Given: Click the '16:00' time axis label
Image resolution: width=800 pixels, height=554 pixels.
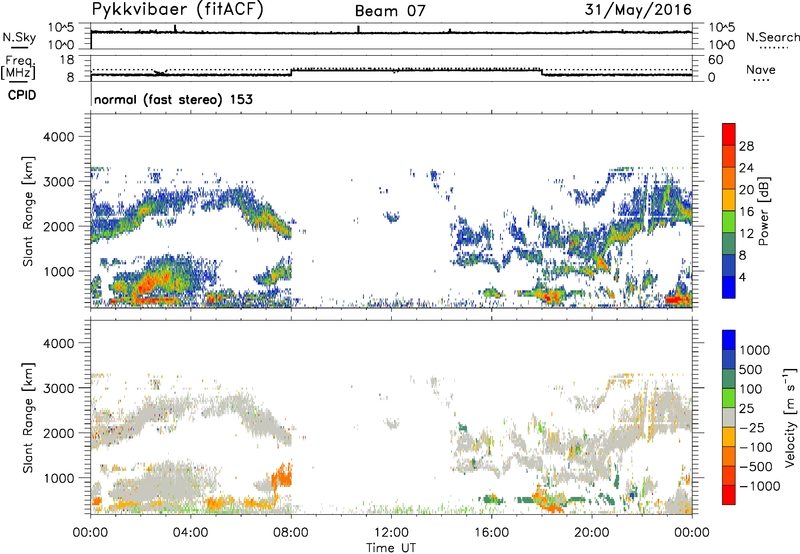Looking at the screenshot, I should click(491, 533).
